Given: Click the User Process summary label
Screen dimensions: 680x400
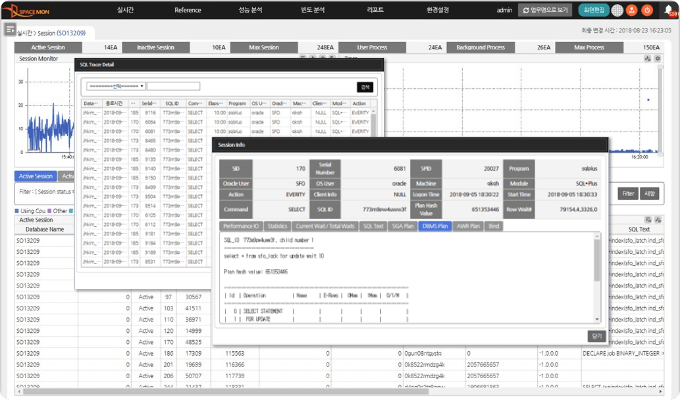Looking at the screenshot, I should (372, 47).
